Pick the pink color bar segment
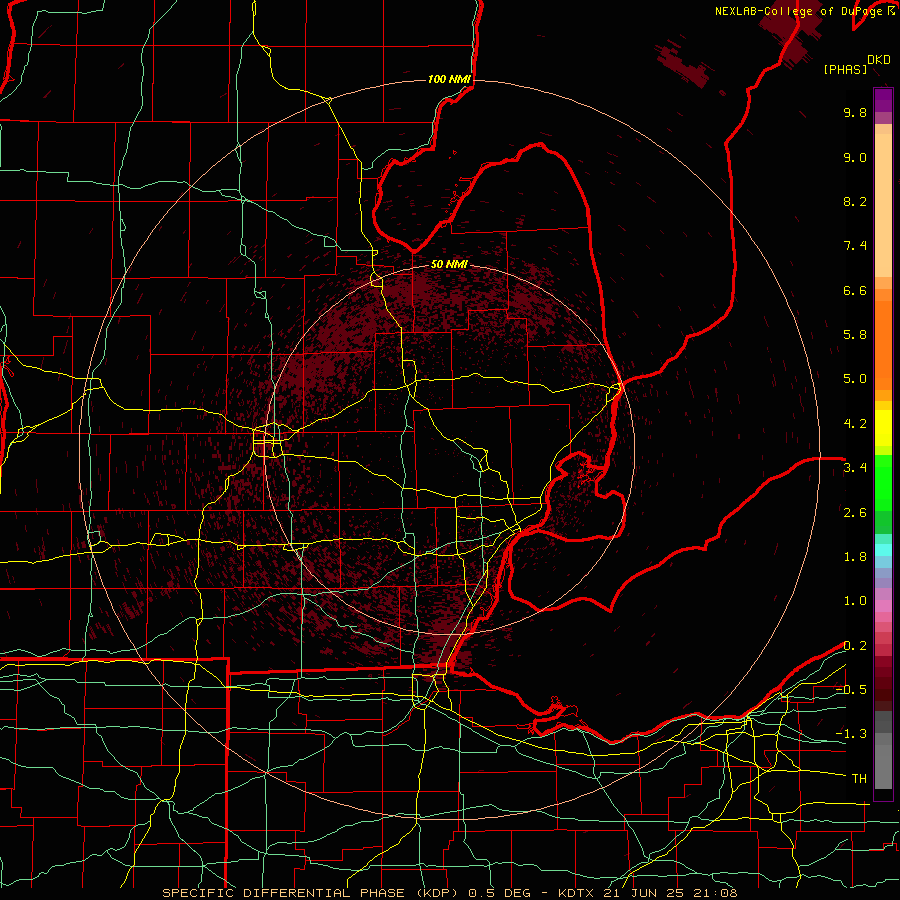The width and height of the screenshot is (900, 900). pos(883,606)
